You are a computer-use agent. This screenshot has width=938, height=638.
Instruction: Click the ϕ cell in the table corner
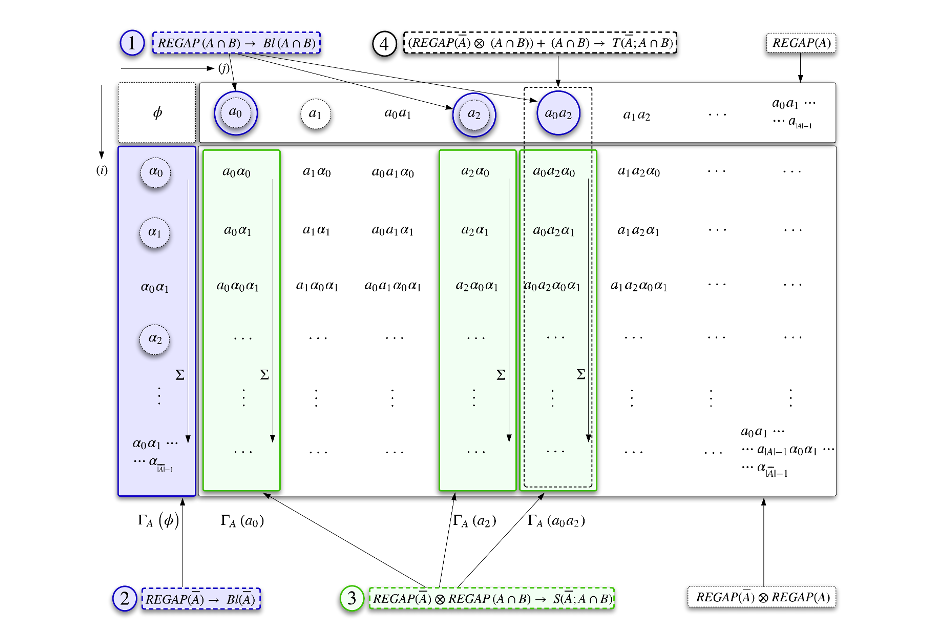click(x=157, y=112)
